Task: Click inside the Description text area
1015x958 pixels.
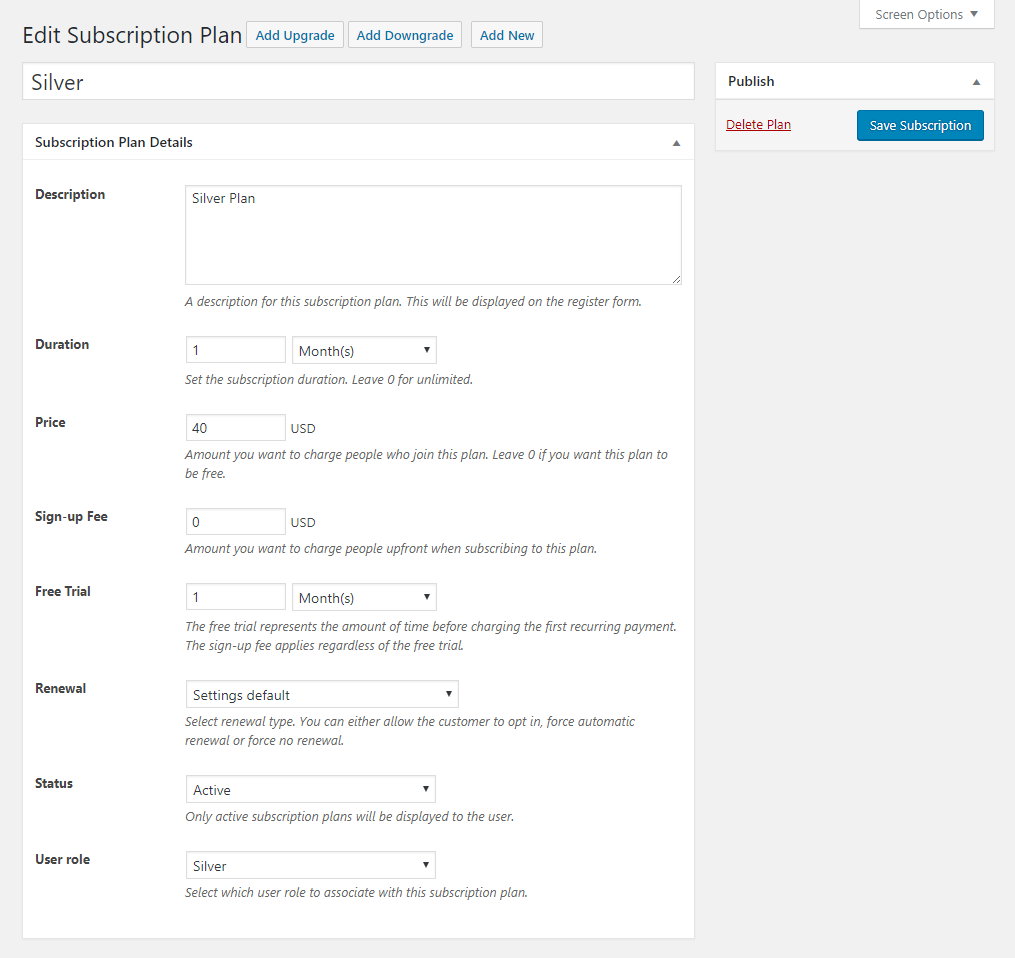Action: click(433, 235)
